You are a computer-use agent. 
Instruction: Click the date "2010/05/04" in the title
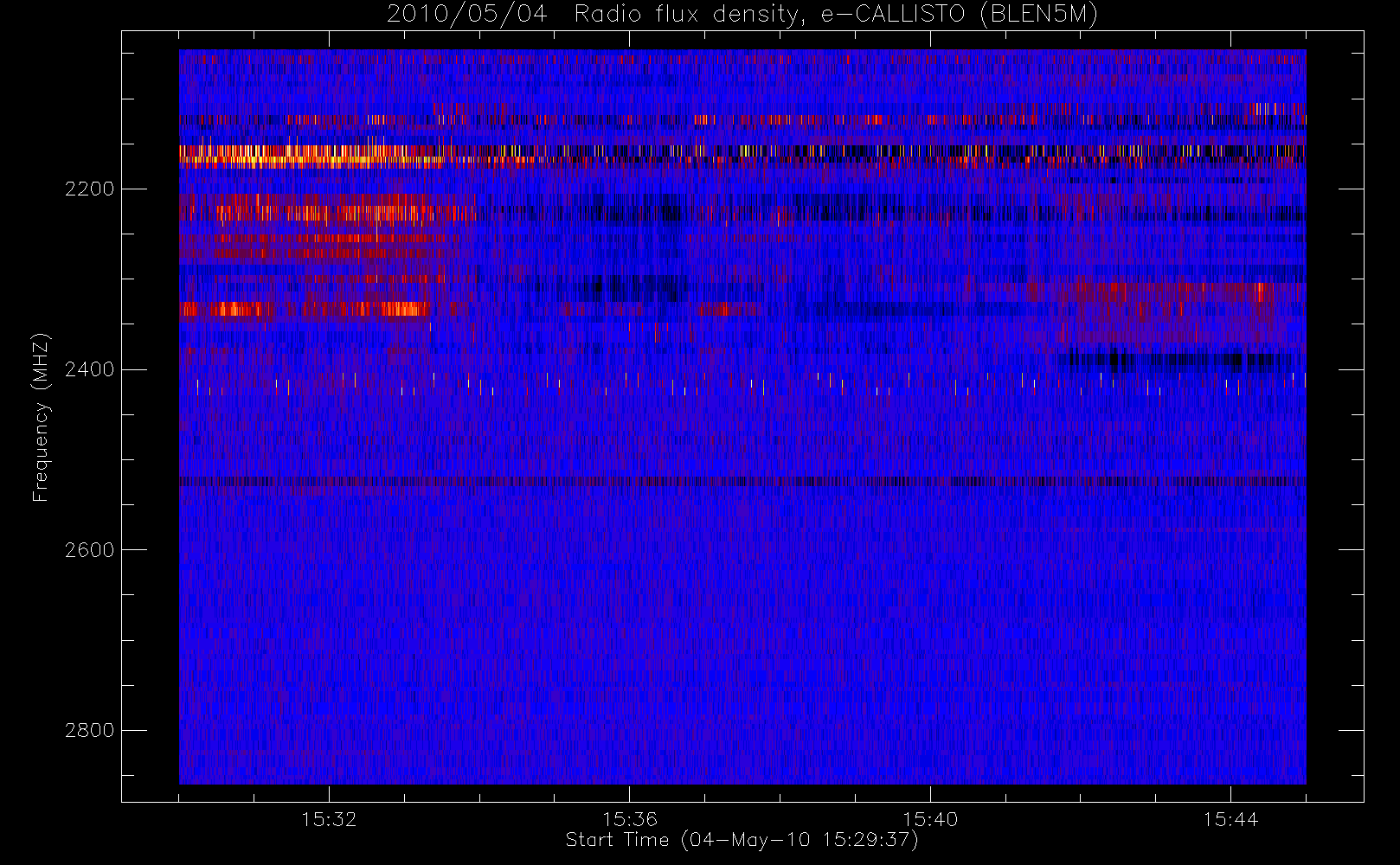467,15
